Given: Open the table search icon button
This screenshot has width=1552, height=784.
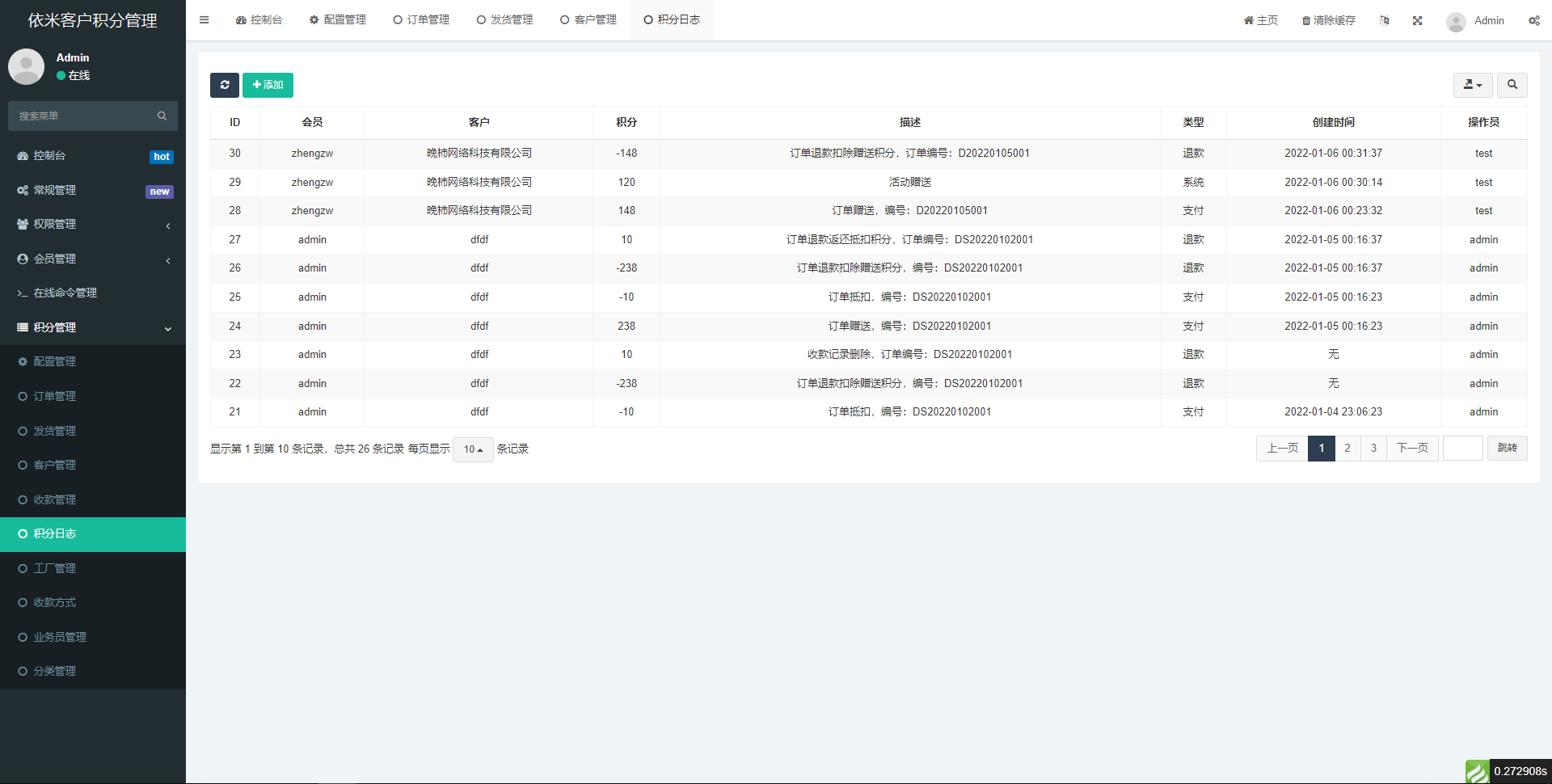Looking at the screenshot, I should (x=1512, y=85).
